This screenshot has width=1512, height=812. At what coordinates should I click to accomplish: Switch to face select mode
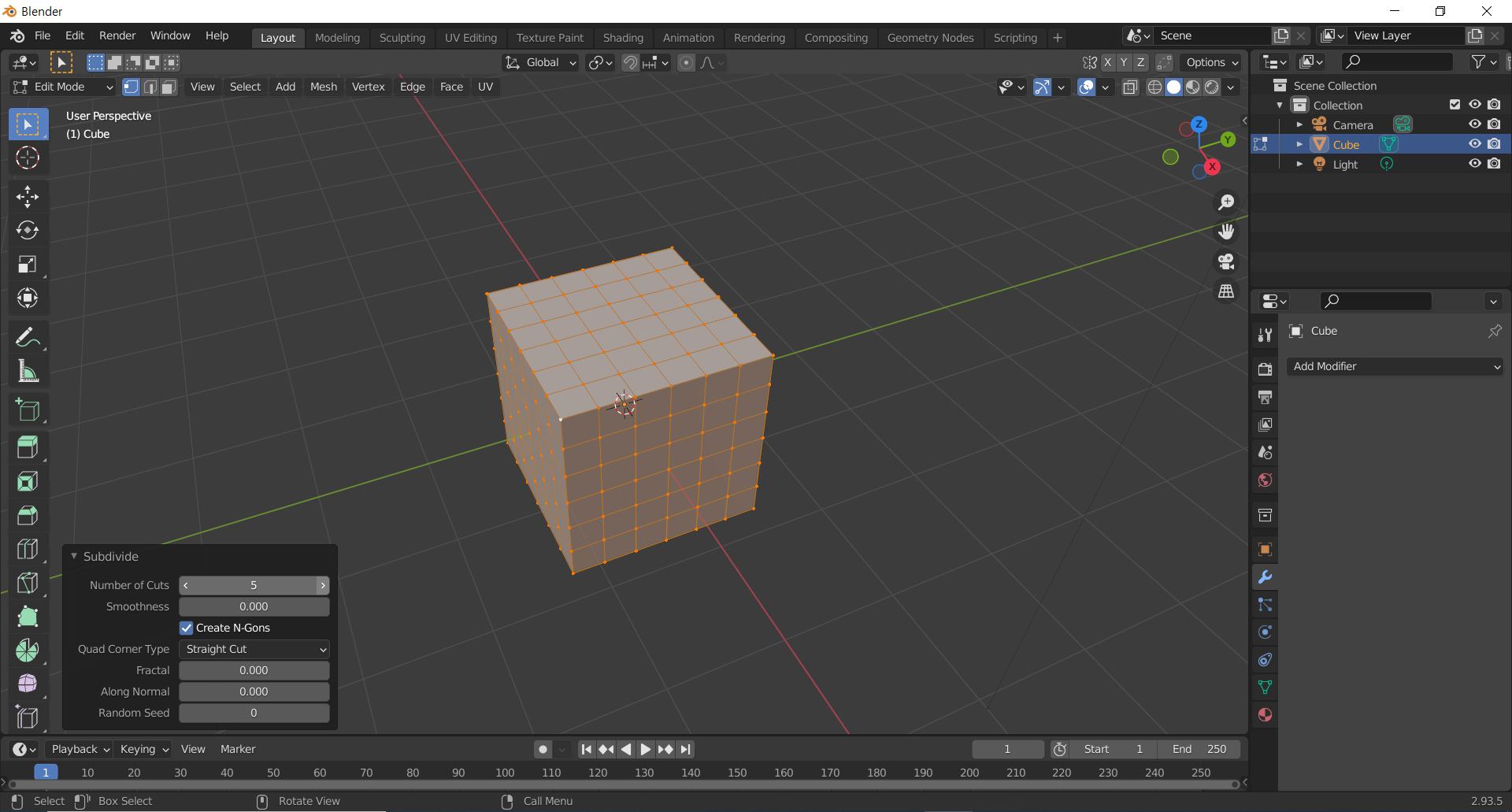click(169, 87)
